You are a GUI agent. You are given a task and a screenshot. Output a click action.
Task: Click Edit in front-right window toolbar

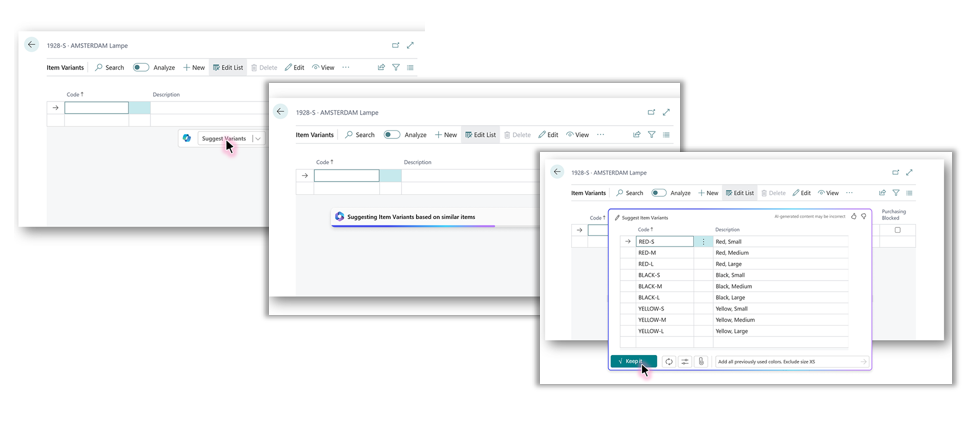pos(801,193)
